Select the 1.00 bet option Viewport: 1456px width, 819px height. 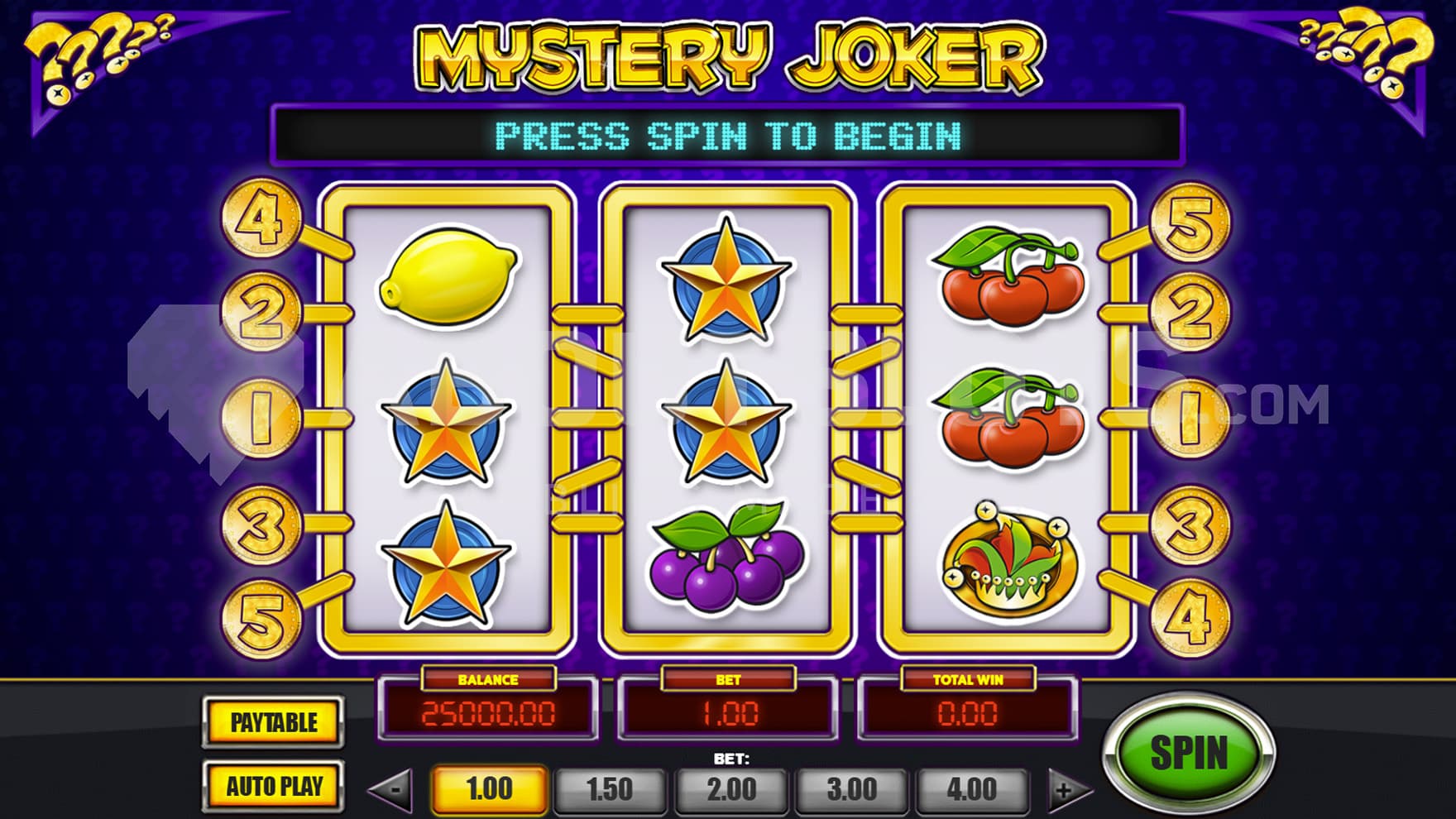(x=489, y=788)
